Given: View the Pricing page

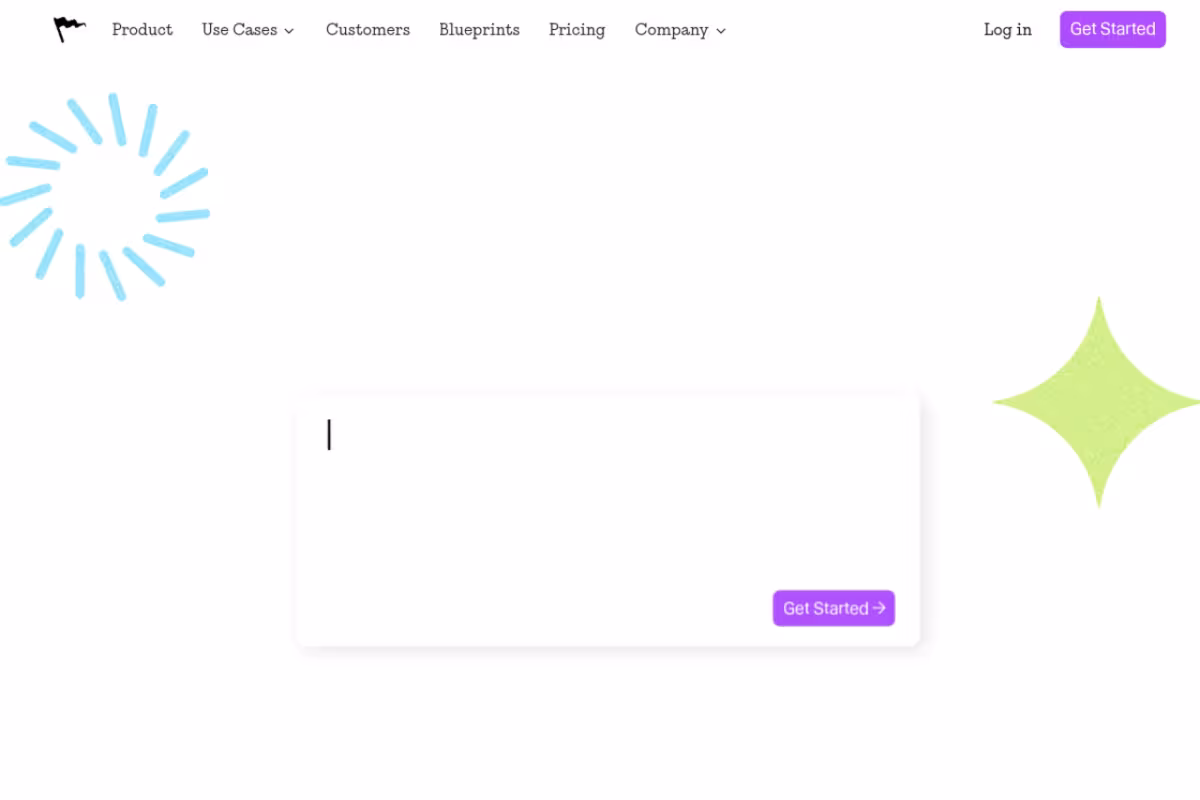Looking at the screenshot, I should 577,30.
